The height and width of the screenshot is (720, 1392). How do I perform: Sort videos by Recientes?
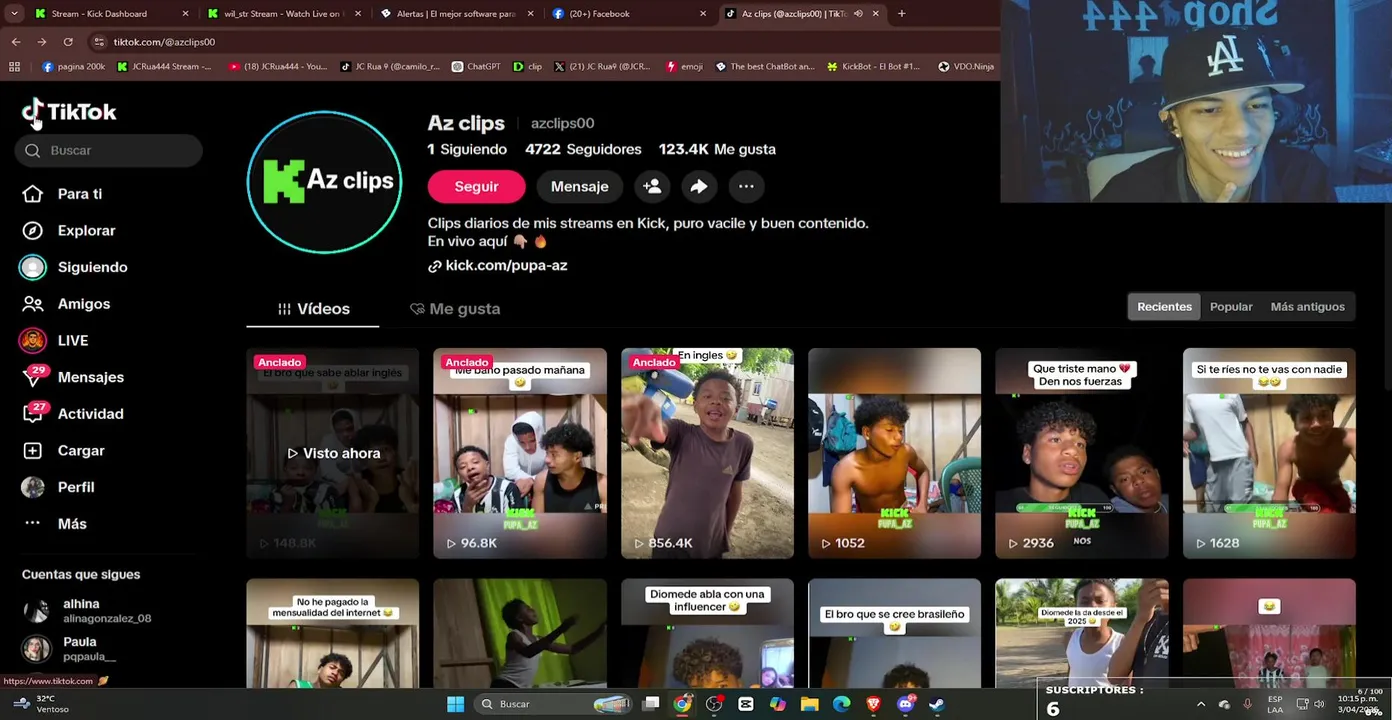point(1164,307)
